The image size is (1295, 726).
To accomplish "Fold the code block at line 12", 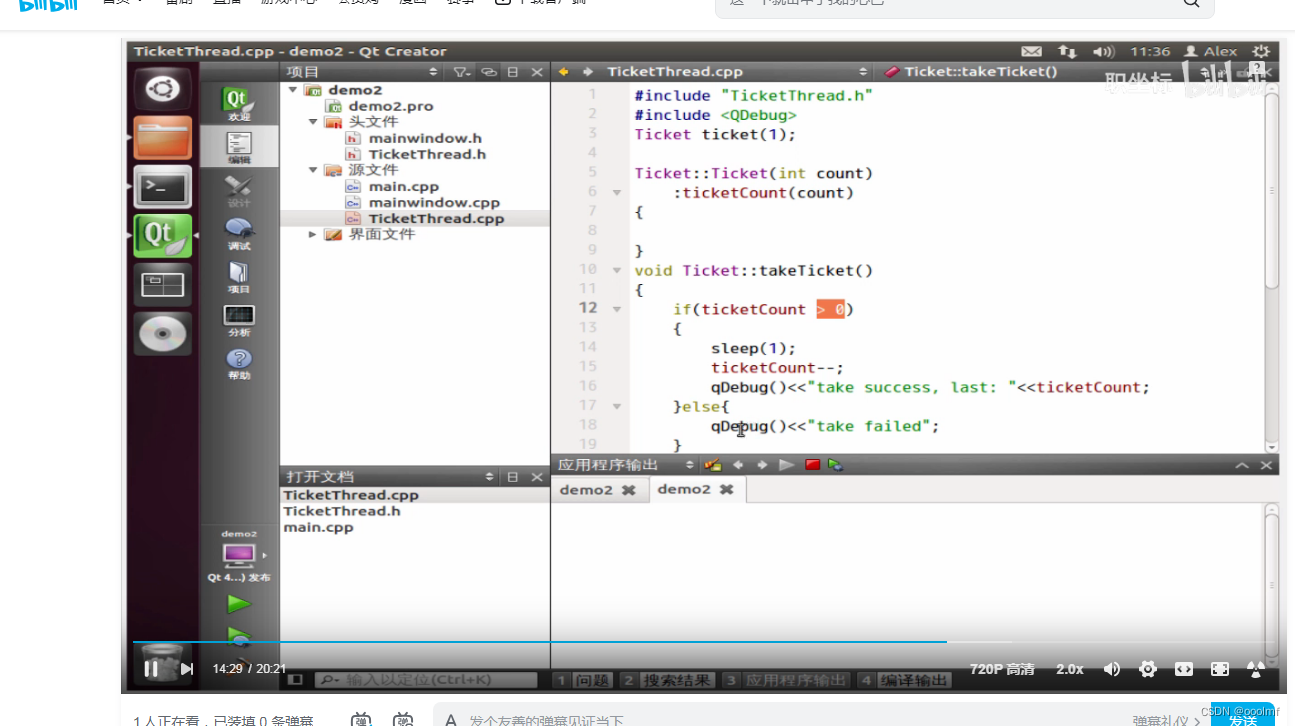I will click(617, 309).
